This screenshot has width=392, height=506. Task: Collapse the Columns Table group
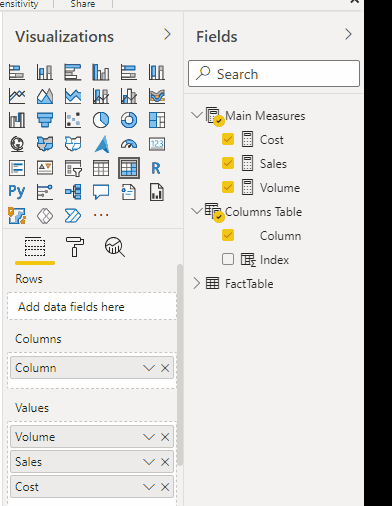(x=197, y=211)
